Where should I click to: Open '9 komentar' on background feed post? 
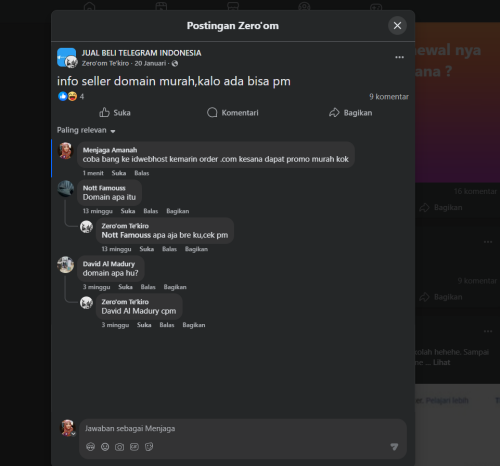pyautogui.click(x=477, y=281)
